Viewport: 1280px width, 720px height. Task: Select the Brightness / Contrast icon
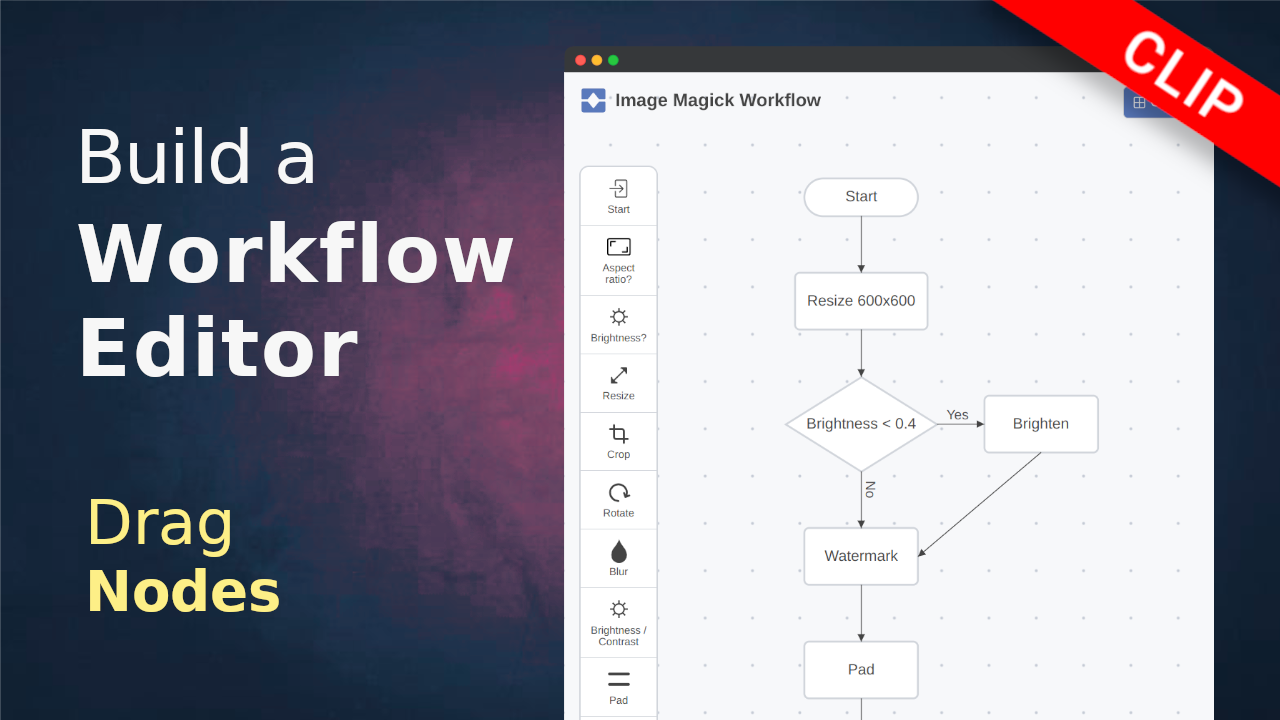click(x=618, y=609)
